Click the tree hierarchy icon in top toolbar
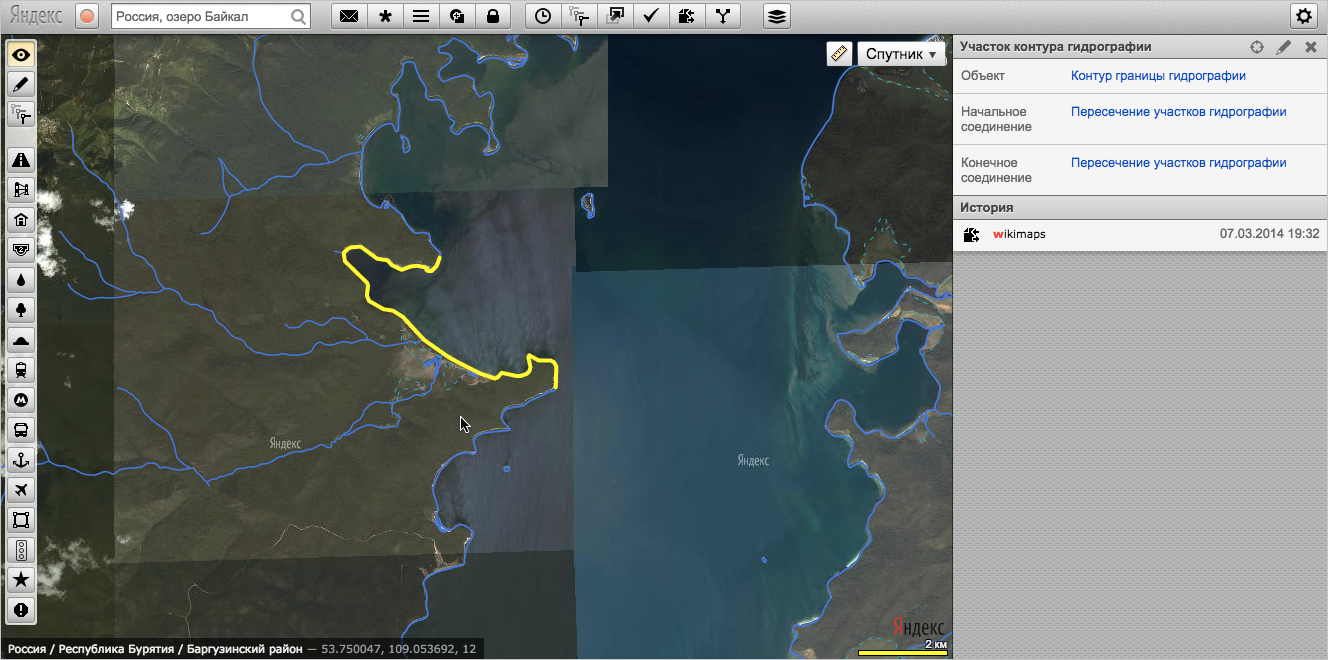Viewport: 1328px width, 660px height. tap(578, 16)
